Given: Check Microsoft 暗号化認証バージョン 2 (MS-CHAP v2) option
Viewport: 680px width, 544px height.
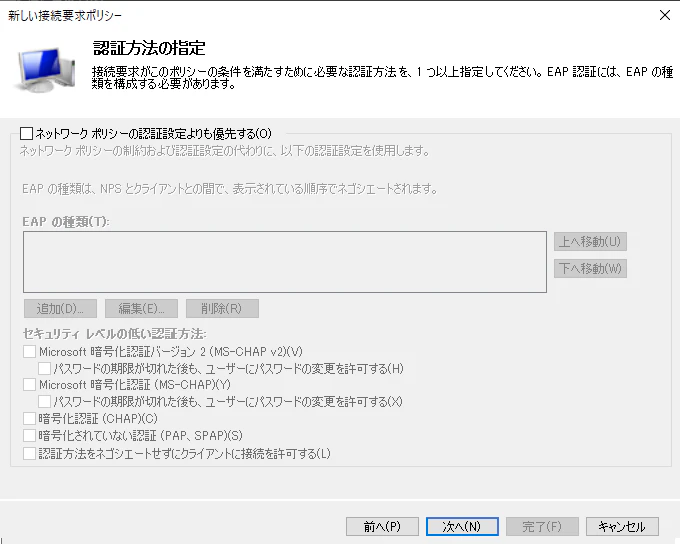Looking at the screenshot, I should 29,351.
